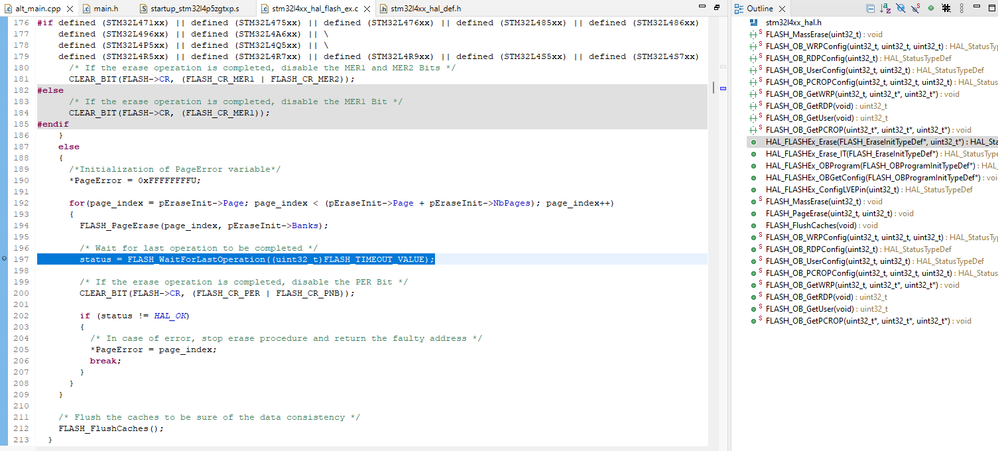Click the HAL_OK constant in the if condition
The height and width of the screenshot is (451, 998).
tap(172, 316)
